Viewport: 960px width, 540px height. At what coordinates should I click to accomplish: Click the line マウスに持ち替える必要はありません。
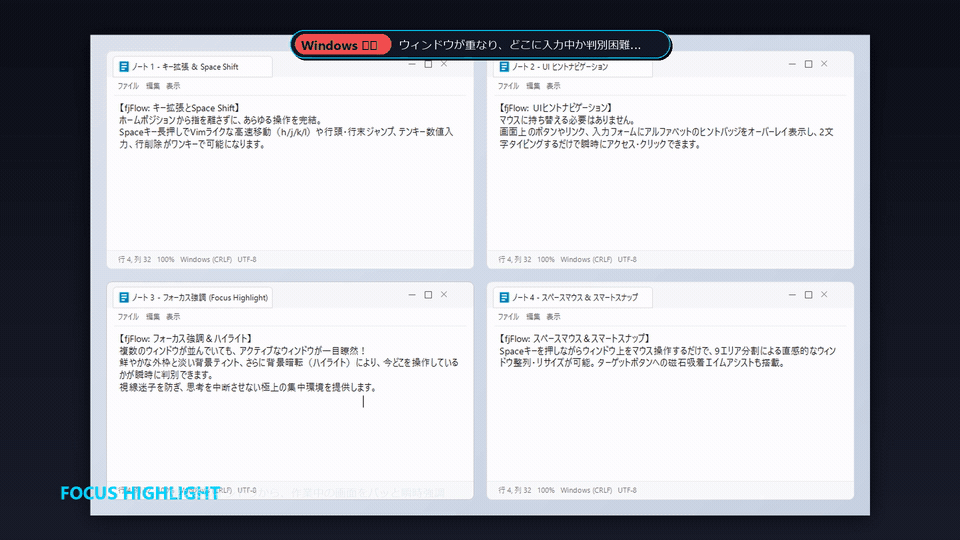pos(569,120)
